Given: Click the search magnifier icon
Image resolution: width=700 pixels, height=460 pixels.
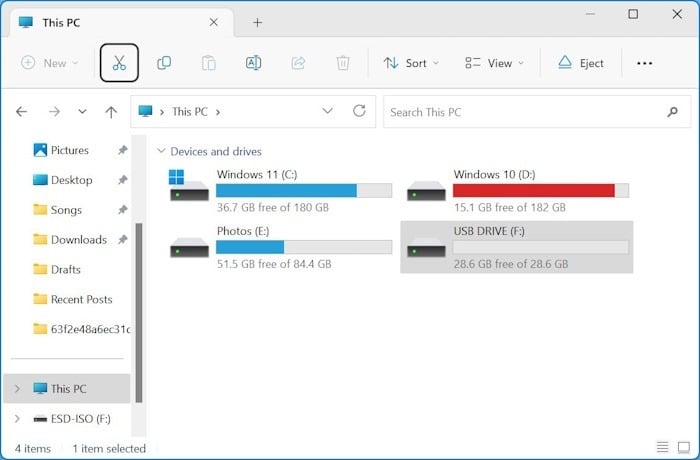Looking at the screenshot, I should pyautogui.click(x=673, y=112).
